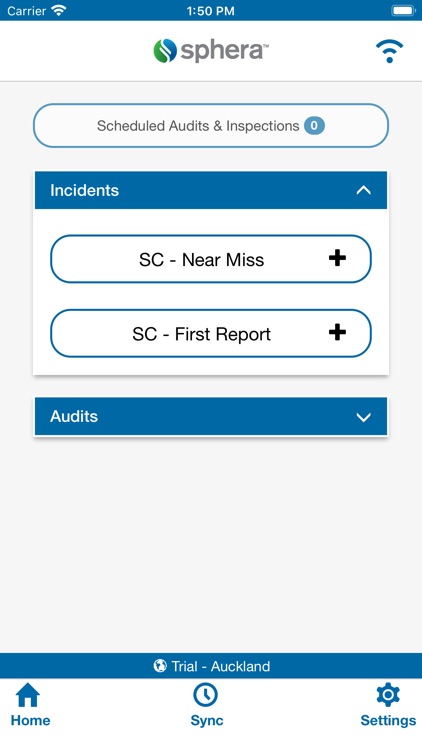Image resolution: width=422 pixels, height=750 pixels.
Task: Tap the Home house icon
Action: [28, 695]
